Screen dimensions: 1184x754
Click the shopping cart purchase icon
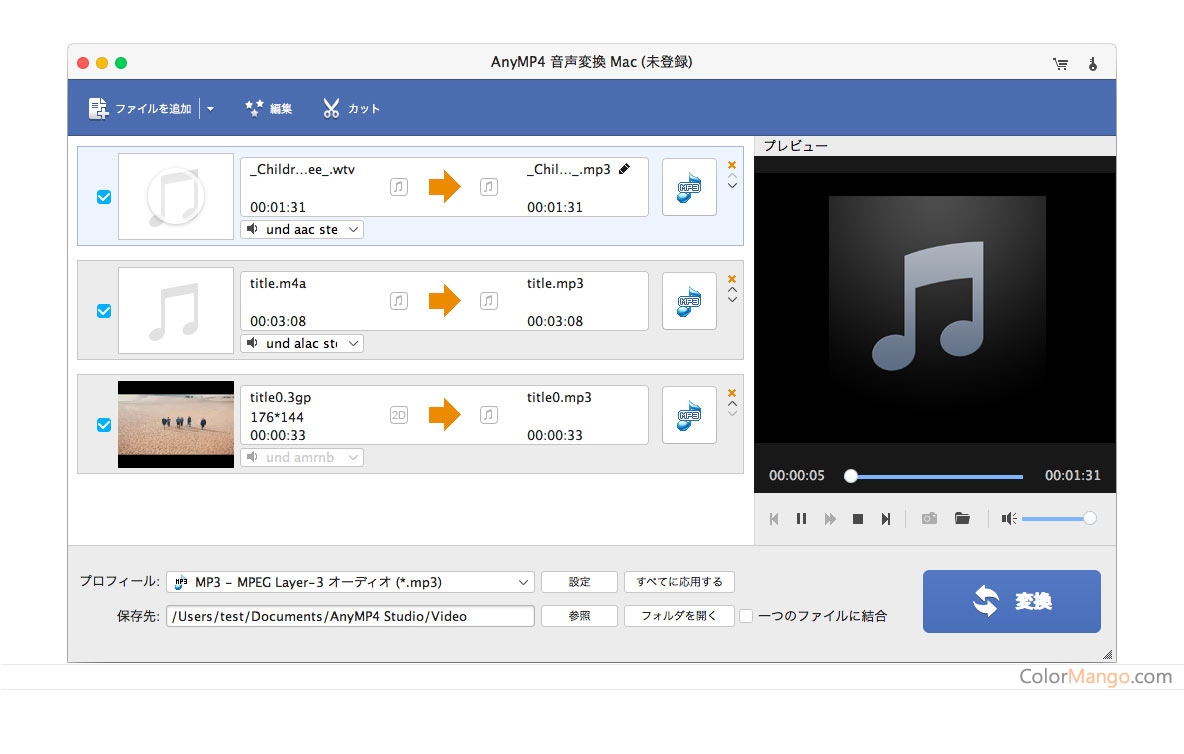tap(1060, 63)
